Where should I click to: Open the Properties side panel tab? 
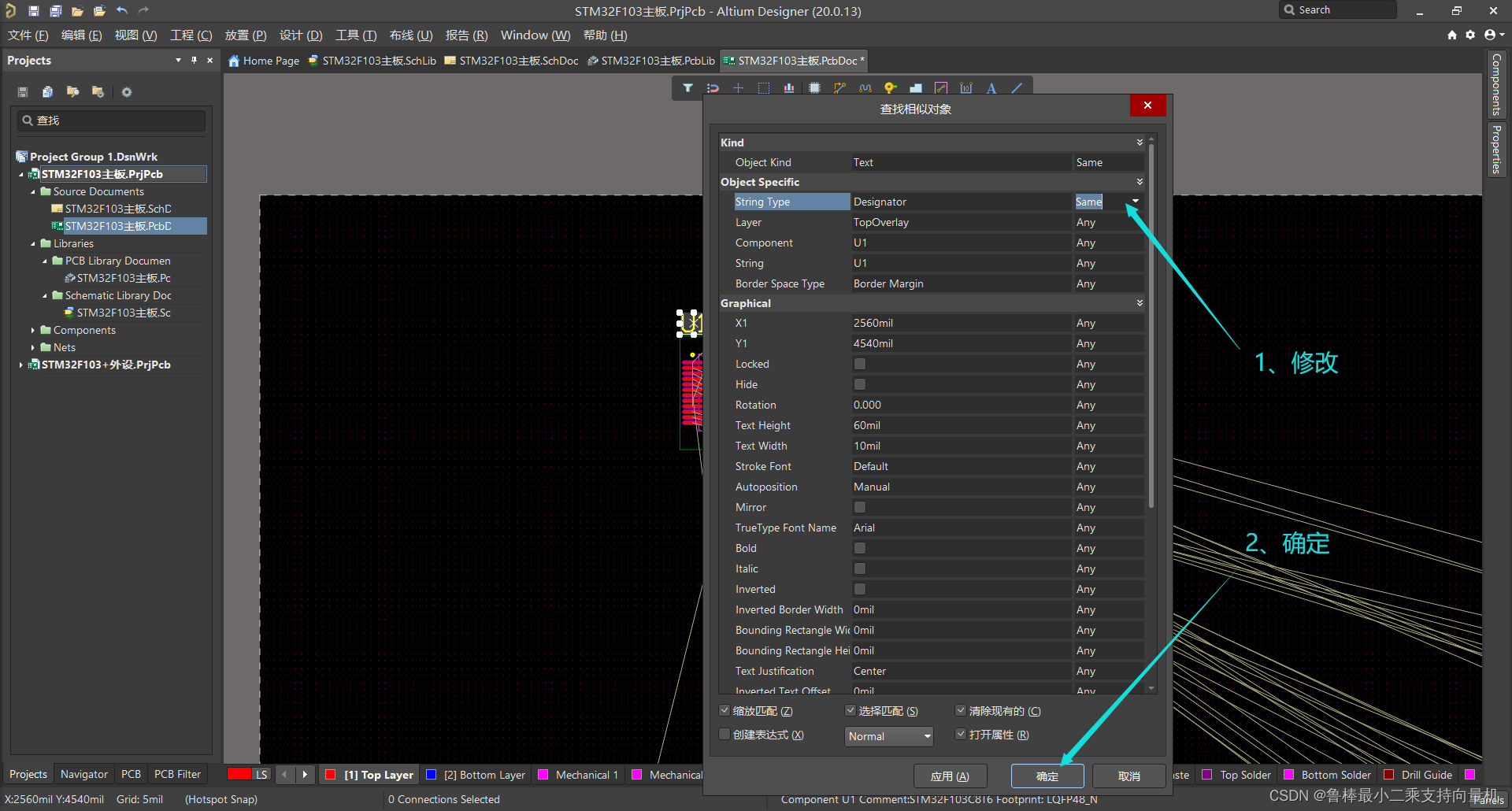(x=1496, y=149)
